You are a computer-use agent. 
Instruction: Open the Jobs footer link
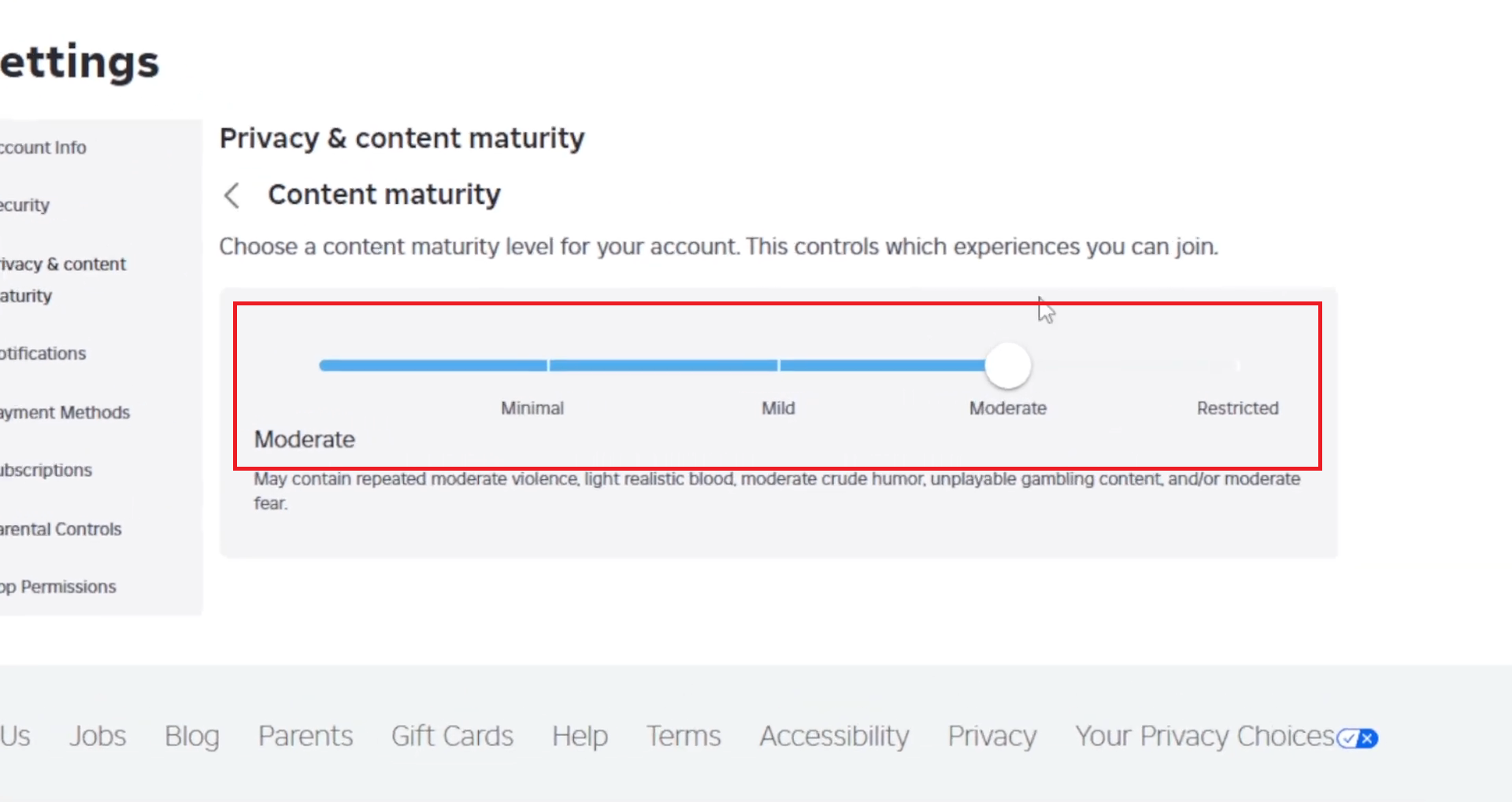click(98, 736)
